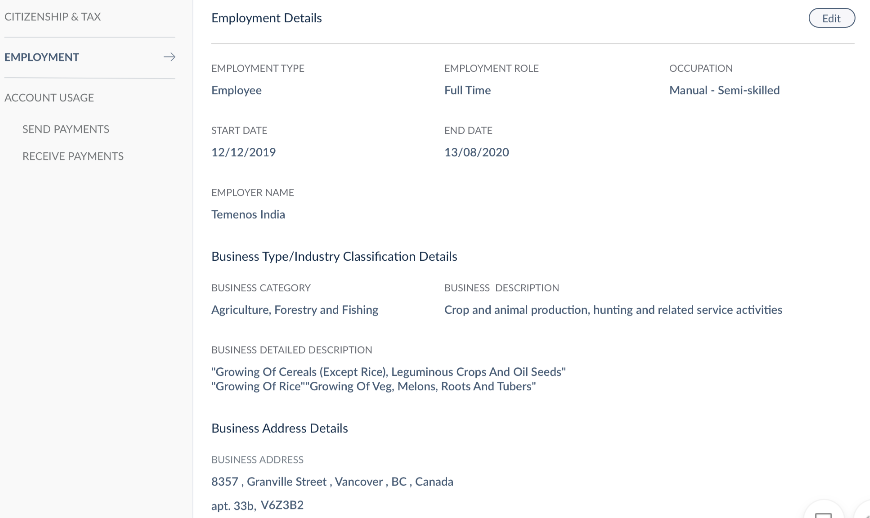Open the Citizenship & Tax section
Image resolution: width=870 pixels, height=518 pixels.
tap(52, 17)
